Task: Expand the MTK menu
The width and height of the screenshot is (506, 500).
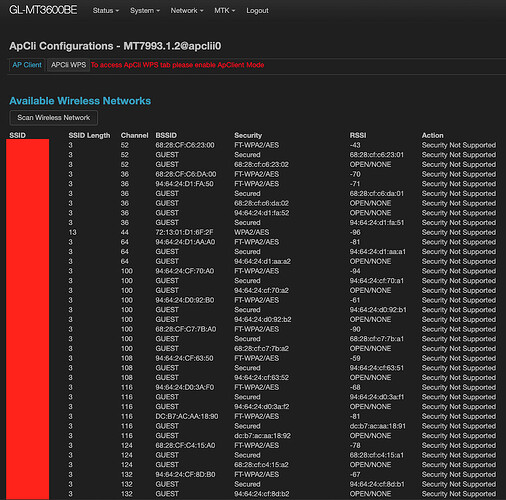Action: click(x=224, y=11)
